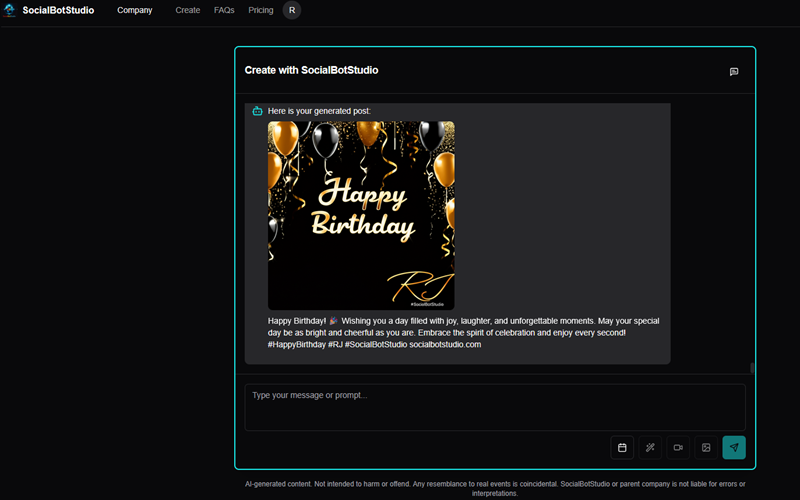Click the chat history icon

[x=734, y=72]
